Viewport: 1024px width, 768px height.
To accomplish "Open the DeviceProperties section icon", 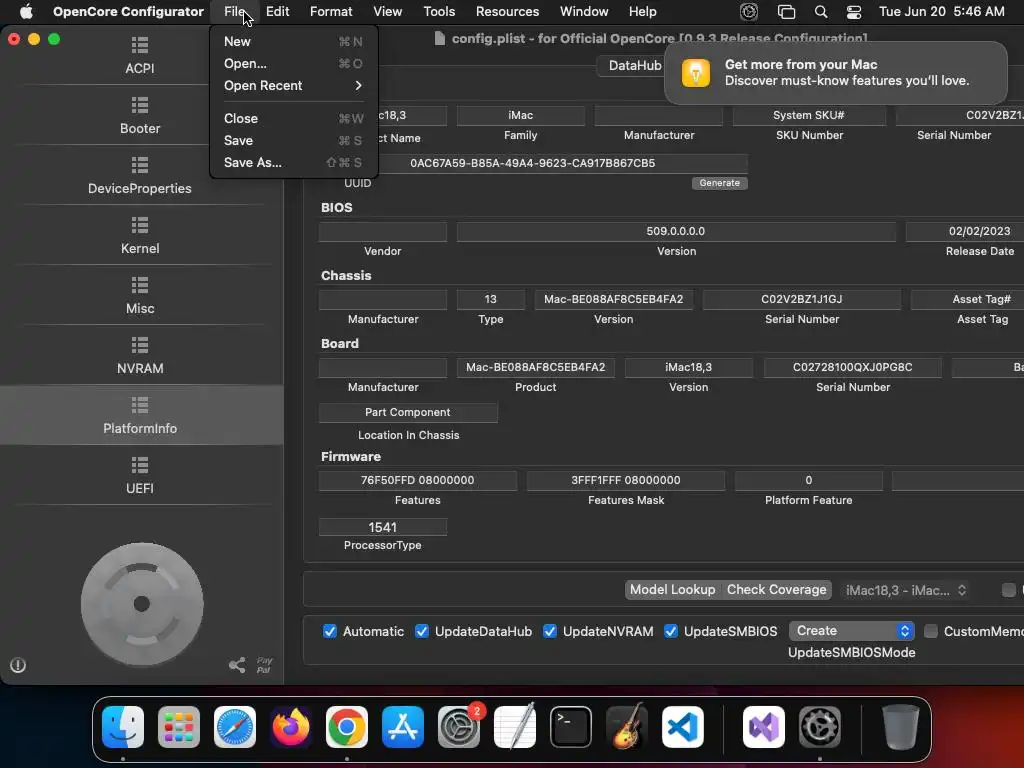I will coord(140,165).
